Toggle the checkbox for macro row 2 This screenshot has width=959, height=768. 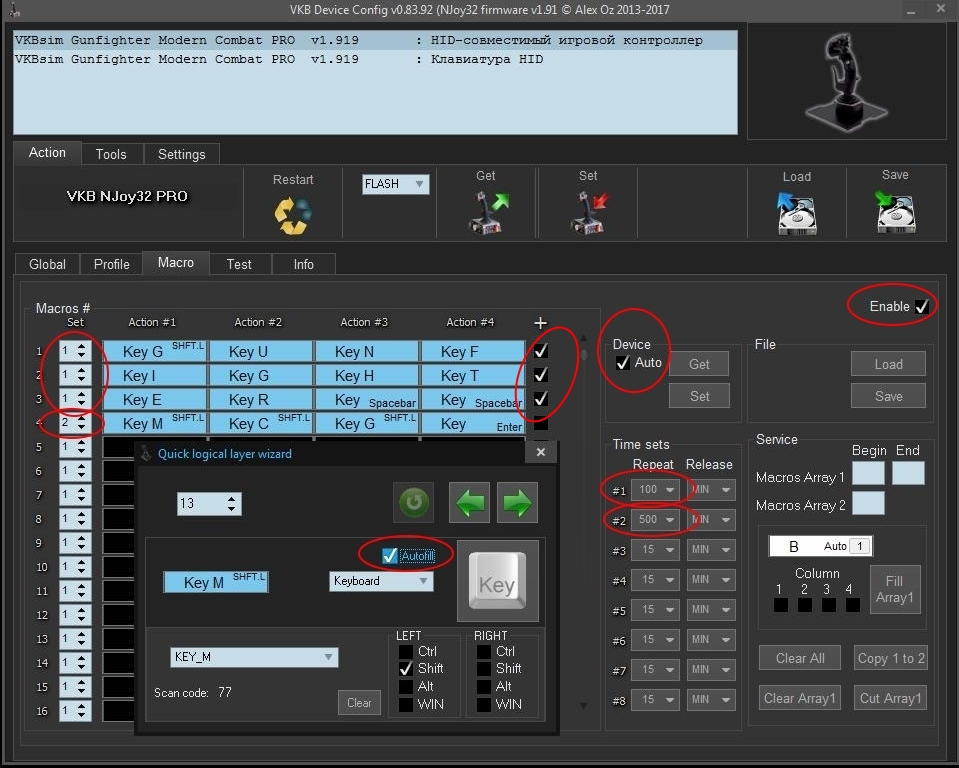pyautogui.click(x=541, y=375)
